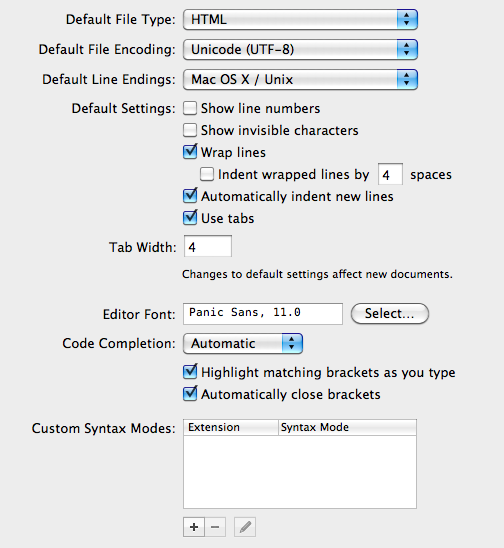Uncheck Automatically indent new lines
Image resolution: width=504 pixels, height=548 pixels.
point(190,196)
